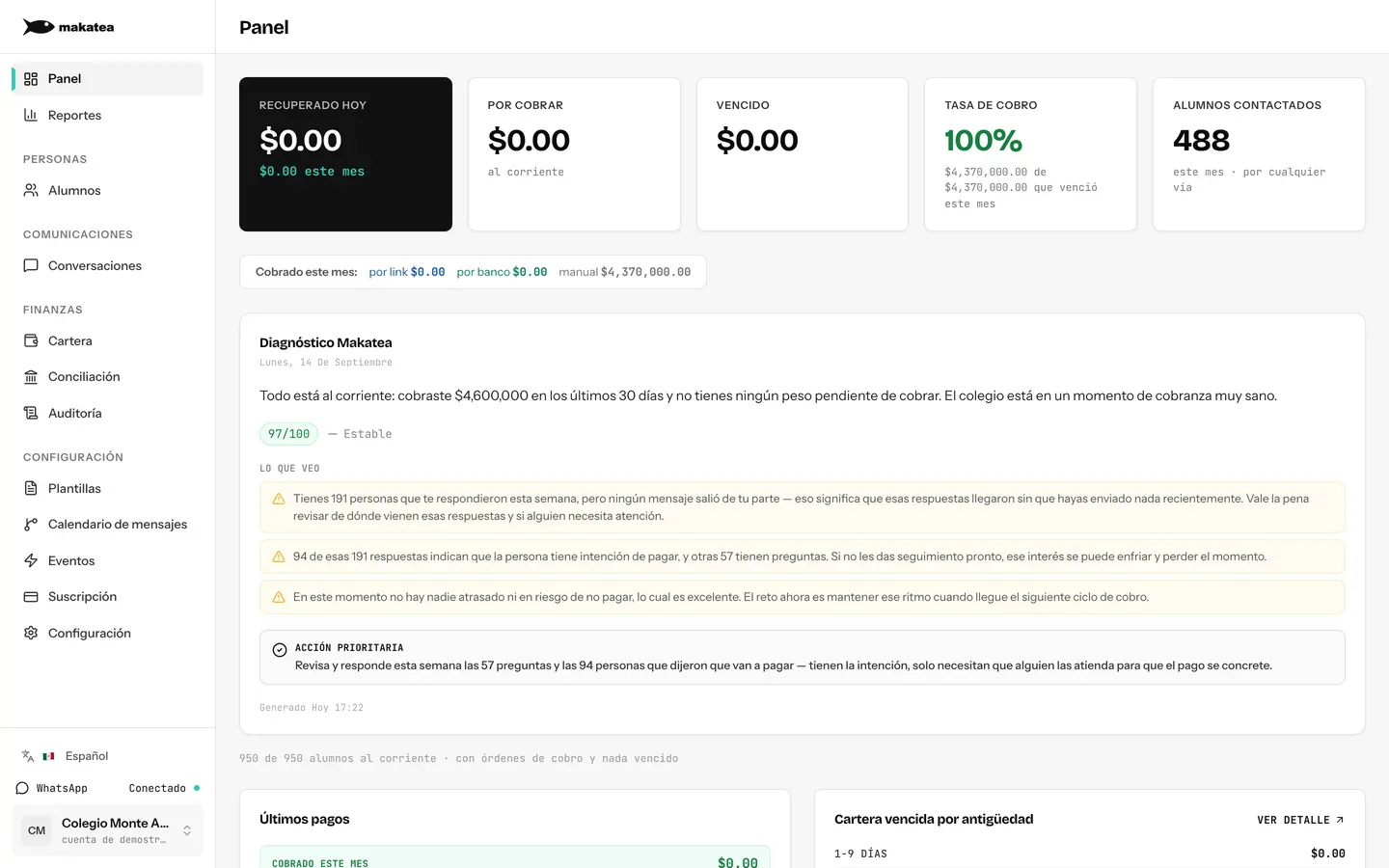Click the Diagnóstico Makatea heading
Screen dimensions: 1389x868
point(326,342)
